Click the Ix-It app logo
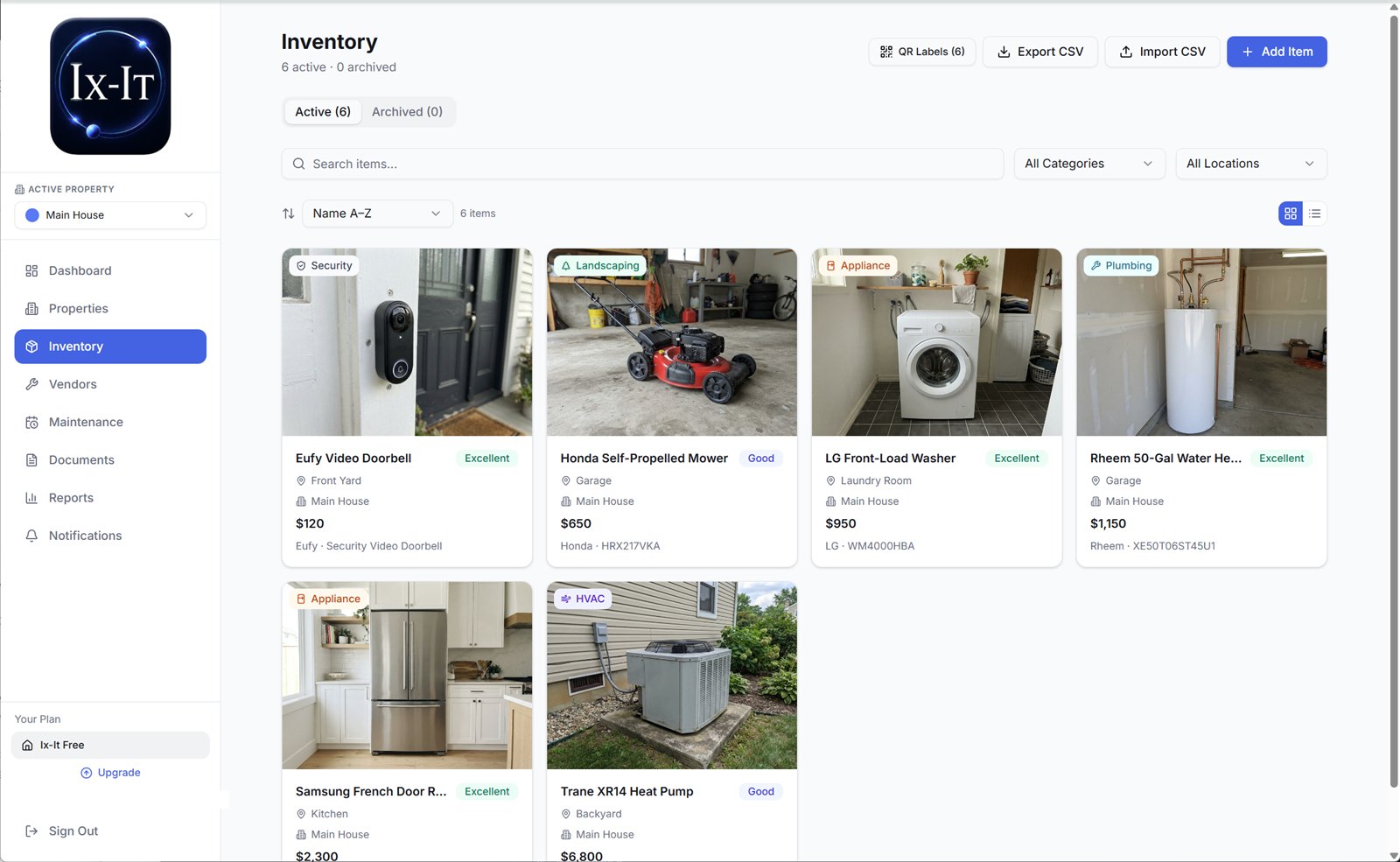1400x862 pixels. click(110, 86)
